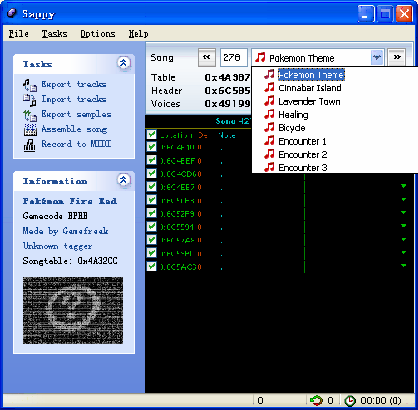
Task: Click the Note column header
Action: tap(227, 135)
